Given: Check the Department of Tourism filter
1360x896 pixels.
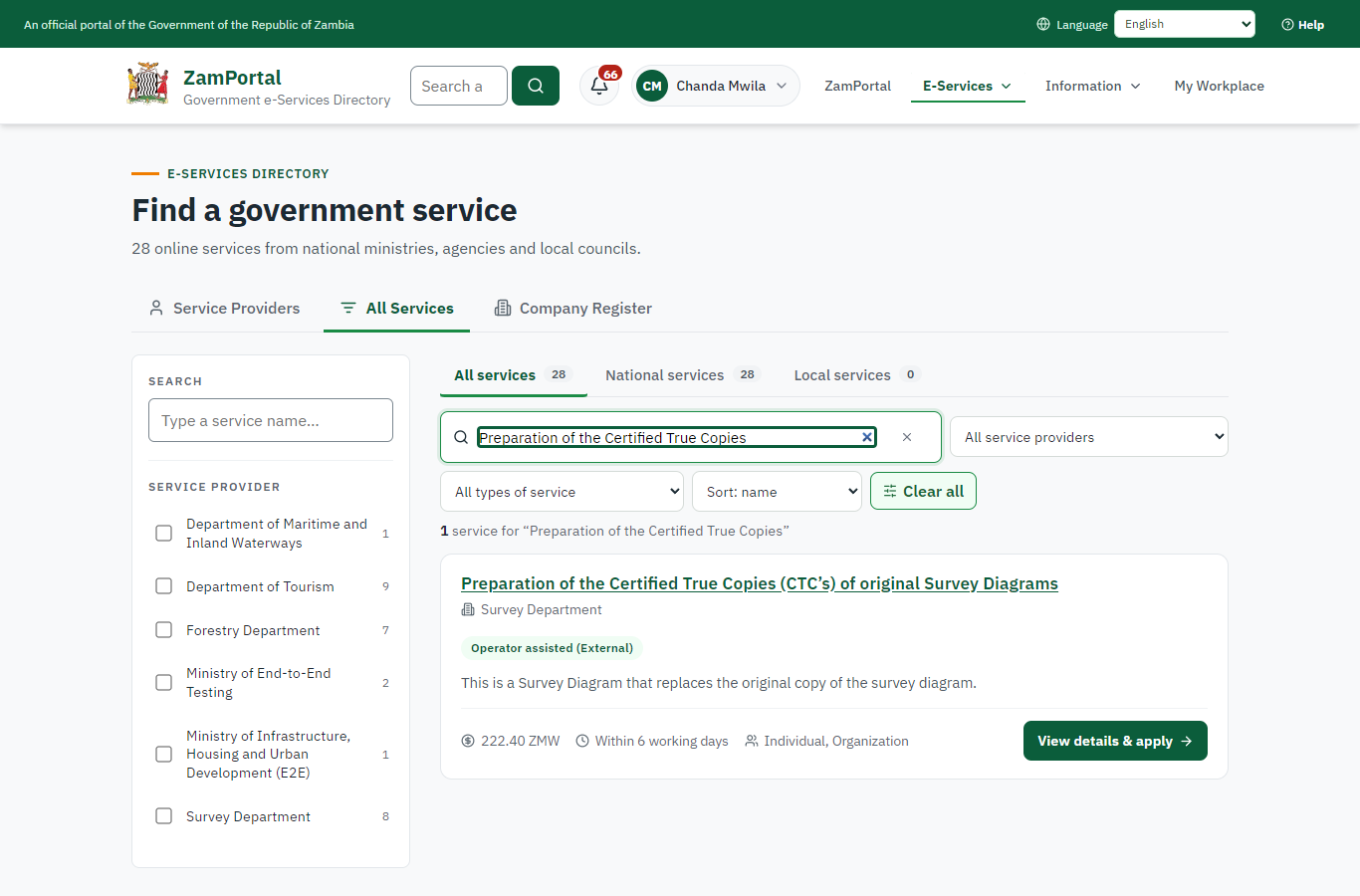Looking at the screenshot, I should click(x=164, y=586).
